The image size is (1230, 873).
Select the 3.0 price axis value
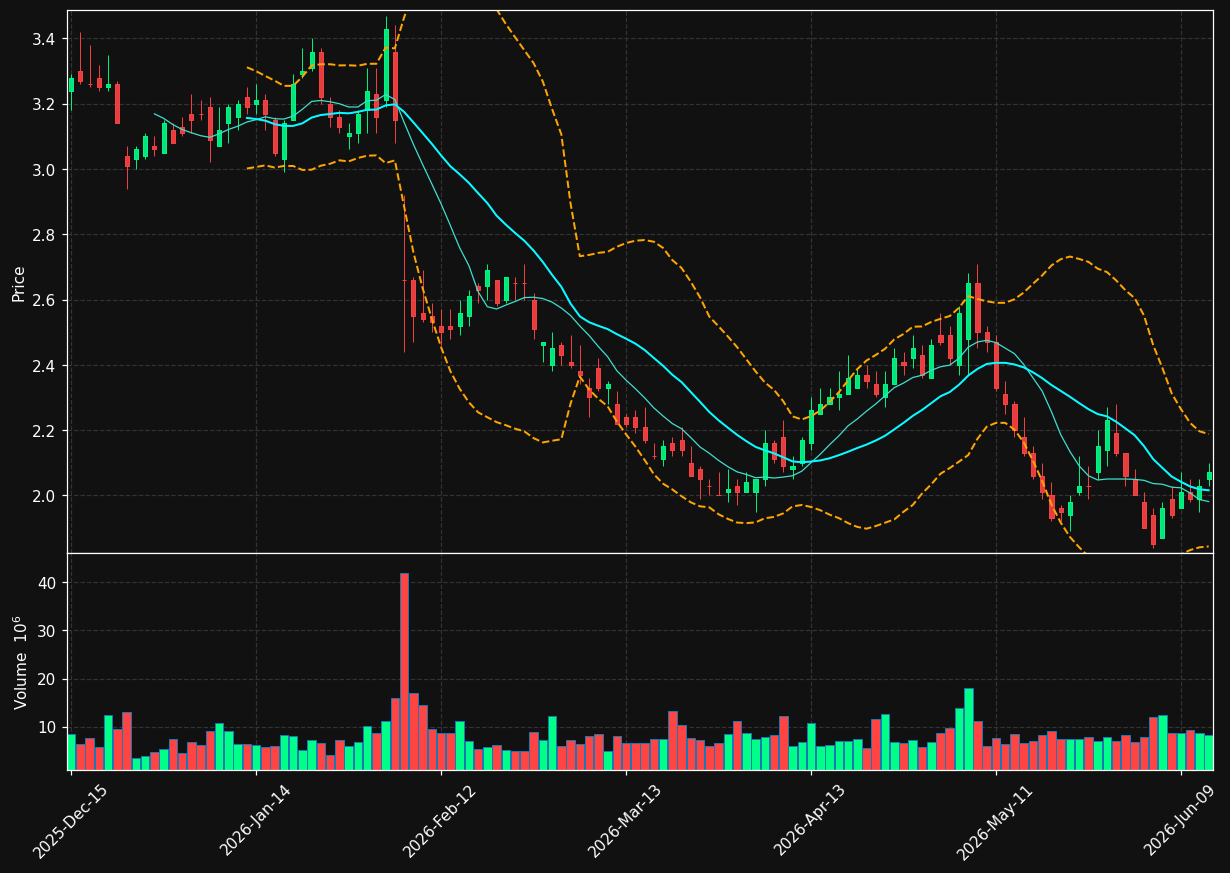[43, 170]
